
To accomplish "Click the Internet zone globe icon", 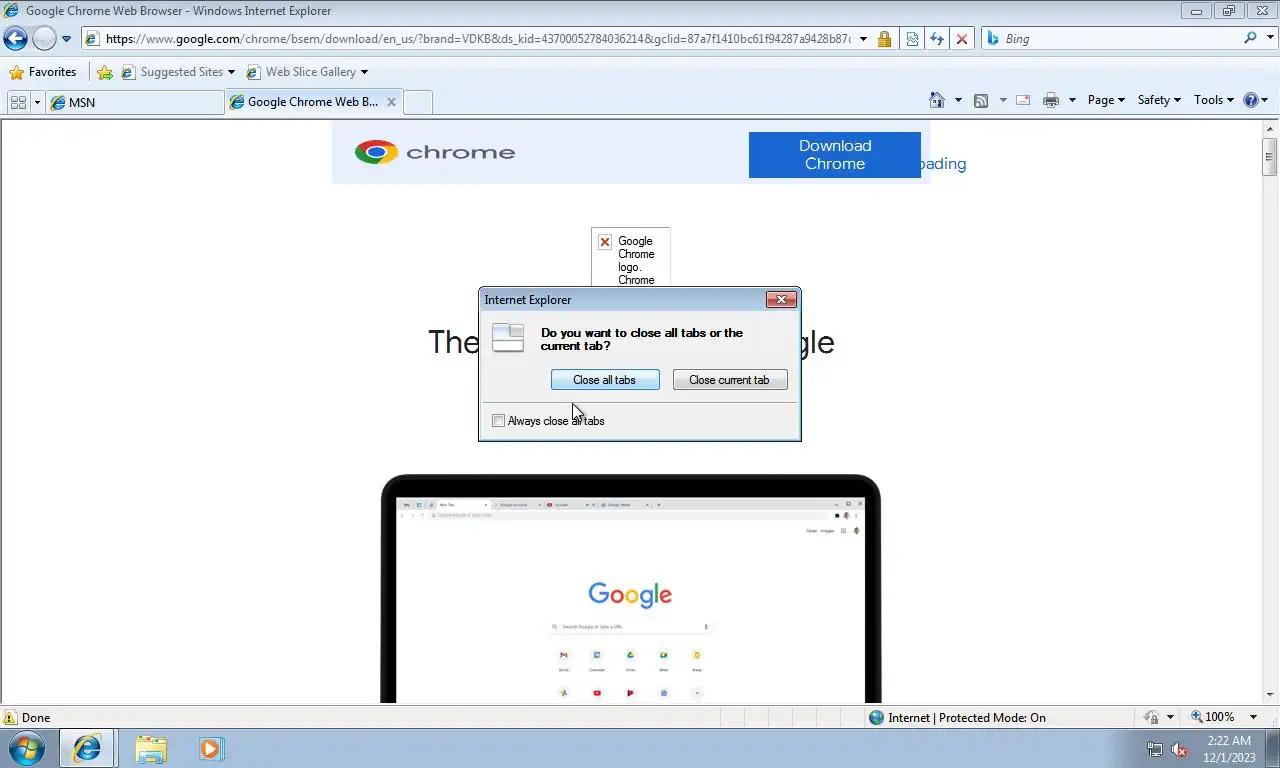I will coord(877,717).
